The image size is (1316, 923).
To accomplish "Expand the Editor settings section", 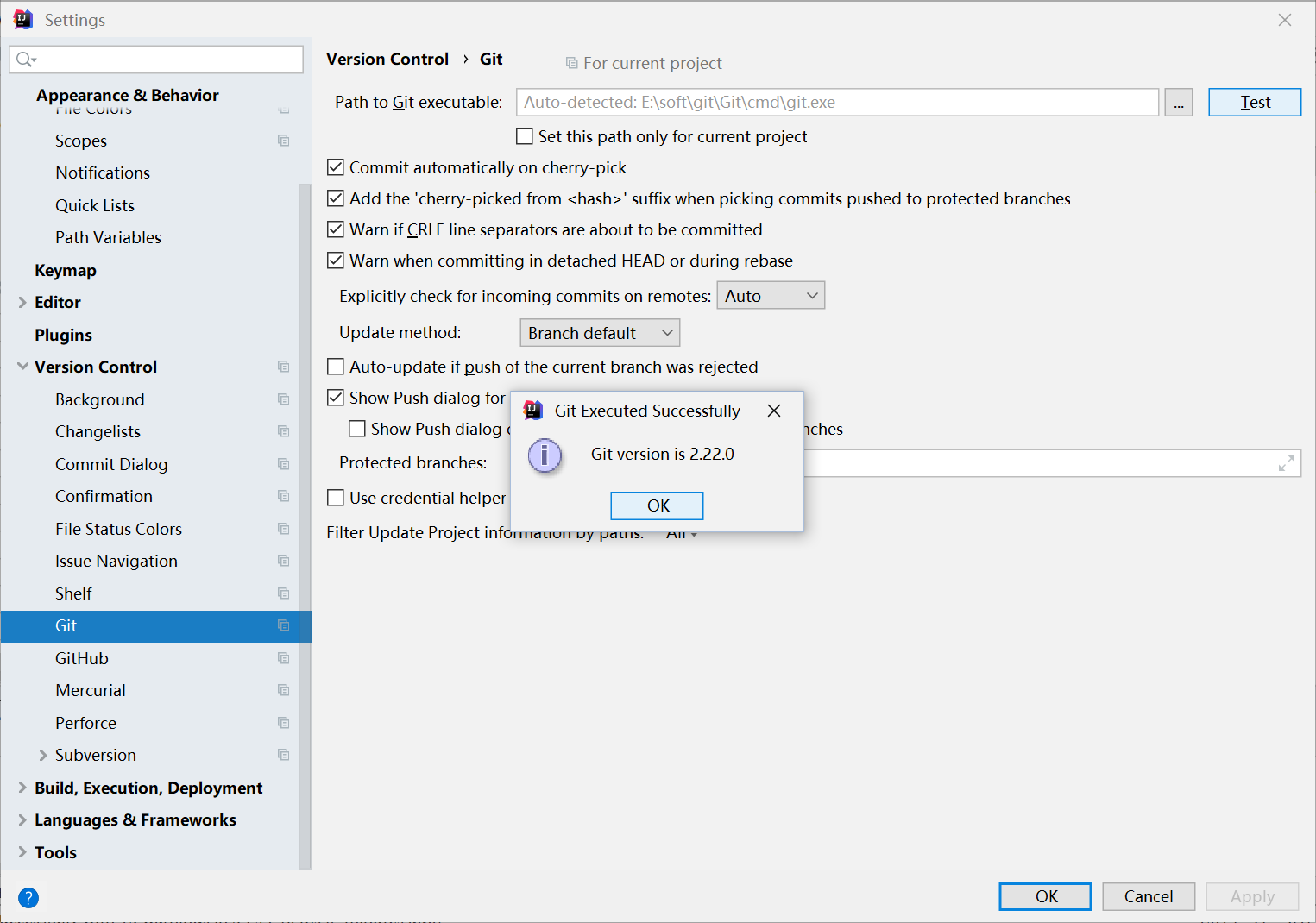I will pyautogui.click(x=22, y=302).
